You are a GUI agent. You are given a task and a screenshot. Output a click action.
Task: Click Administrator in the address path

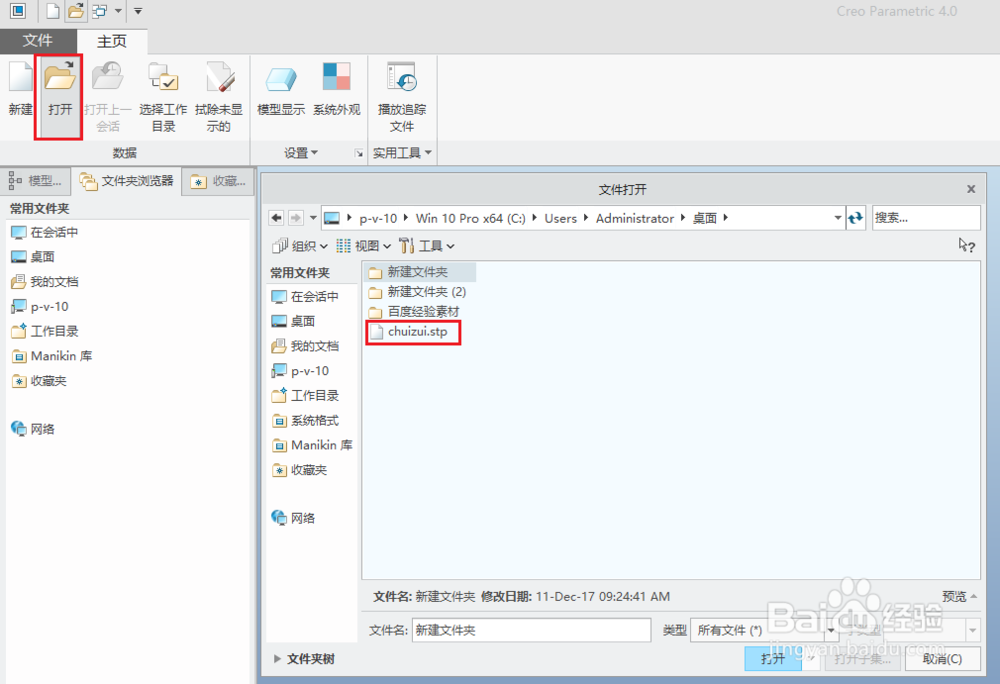click(635, 219)
